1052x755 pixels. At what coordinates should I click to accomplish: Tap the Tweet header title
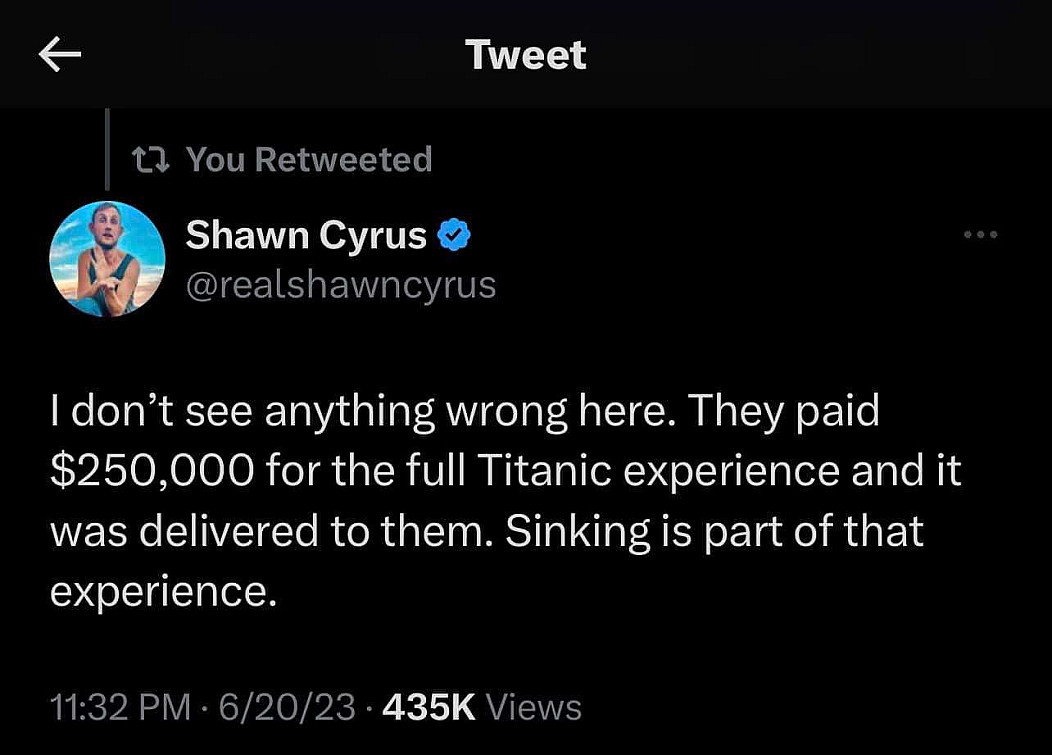point(526,55)
